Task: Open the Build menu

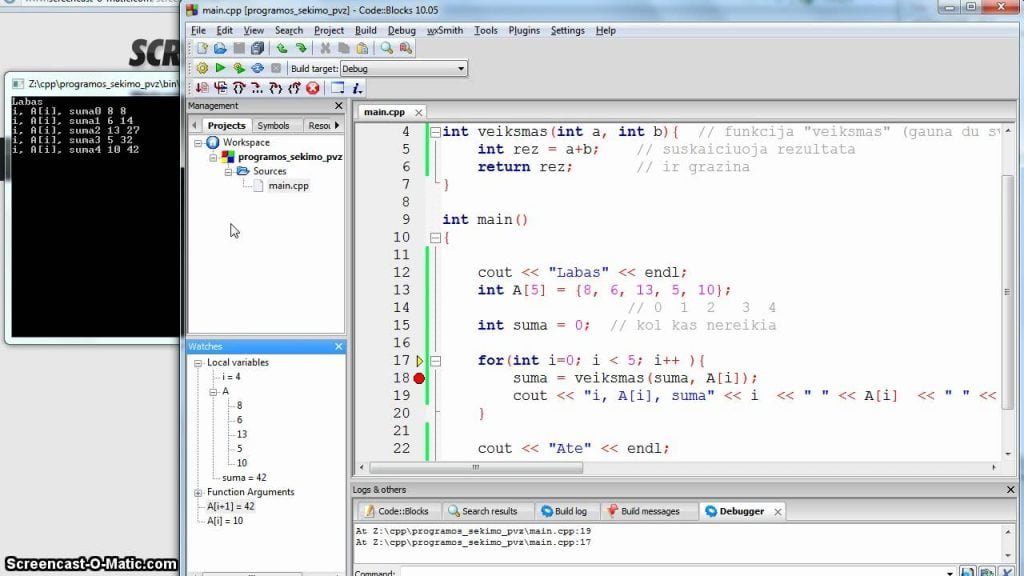Action: (366, 30)
